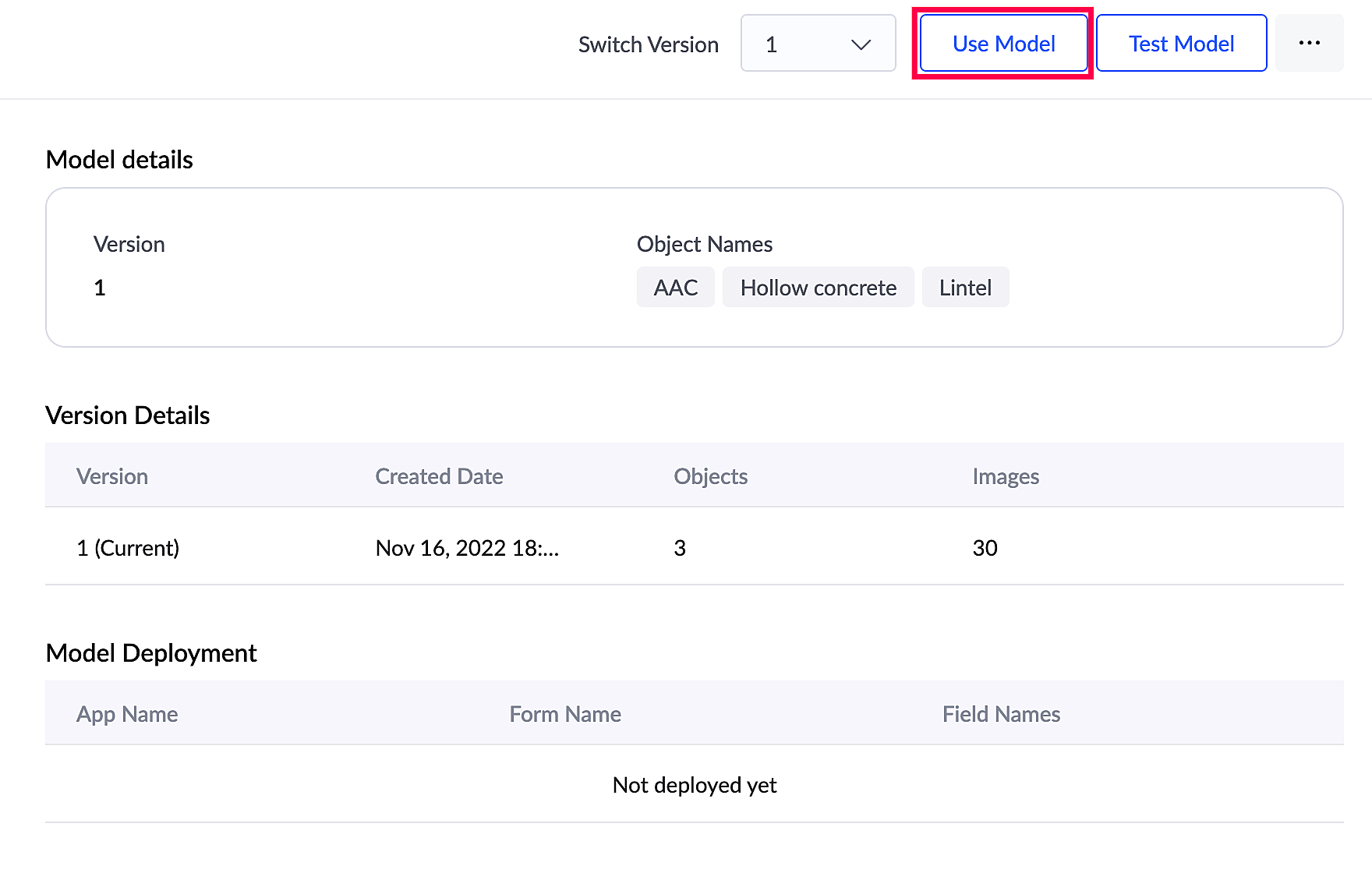Screen dimensions: 1372x873
Task: Select the 1 (Current) version row
Action: pos(128,548)
